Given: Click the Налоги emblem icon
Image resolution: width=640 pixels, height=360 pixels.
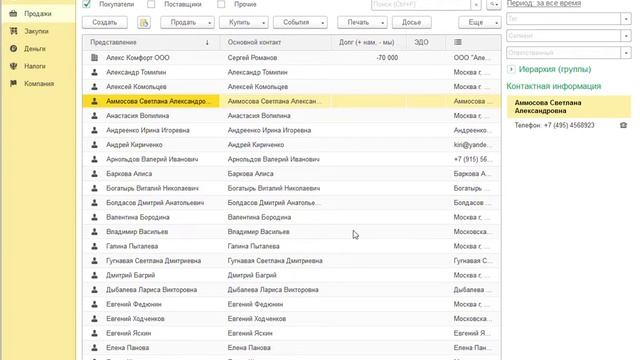Looking at the screenshot, I should click(13, 66).
